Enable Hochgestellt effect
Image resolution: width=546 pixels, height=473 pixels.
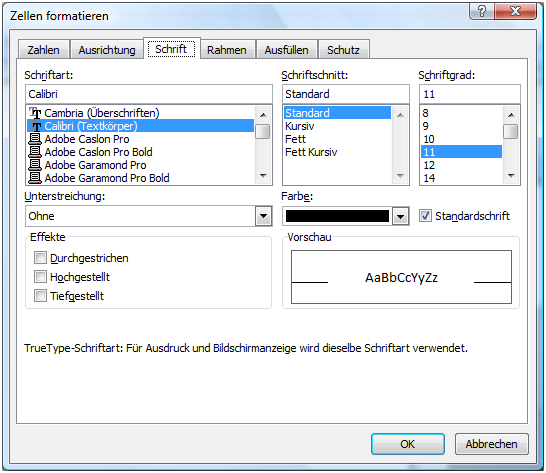[40, 277]
